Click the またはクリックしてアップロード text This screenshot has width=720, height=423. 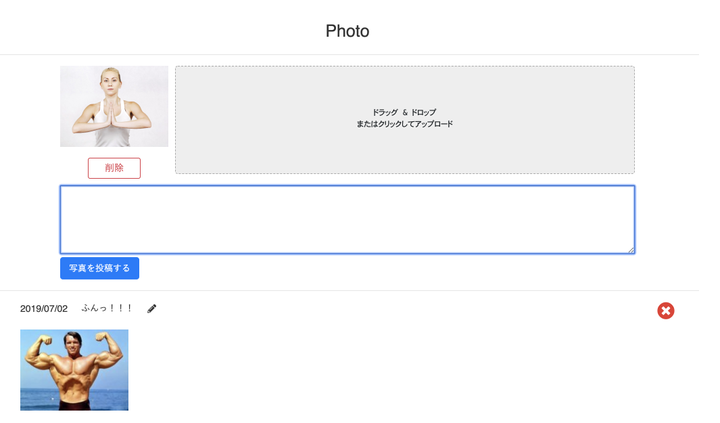pyautogui.click(x=405, y=124)
